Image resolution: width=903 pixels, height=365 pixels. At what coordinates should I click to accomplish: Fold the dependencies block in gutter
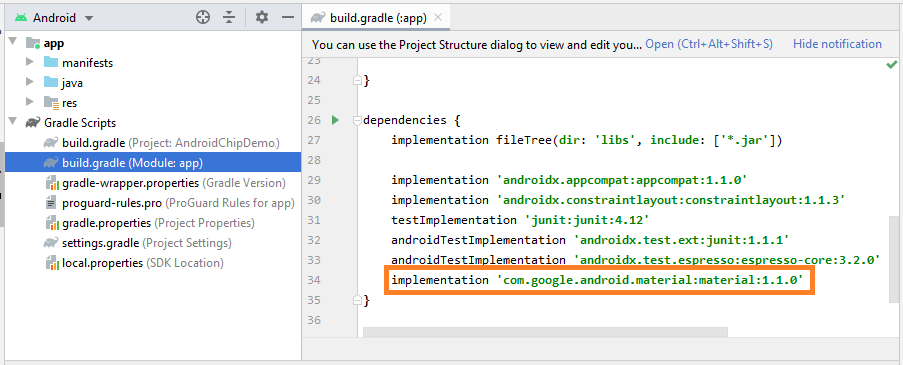[x=357, y=120]
